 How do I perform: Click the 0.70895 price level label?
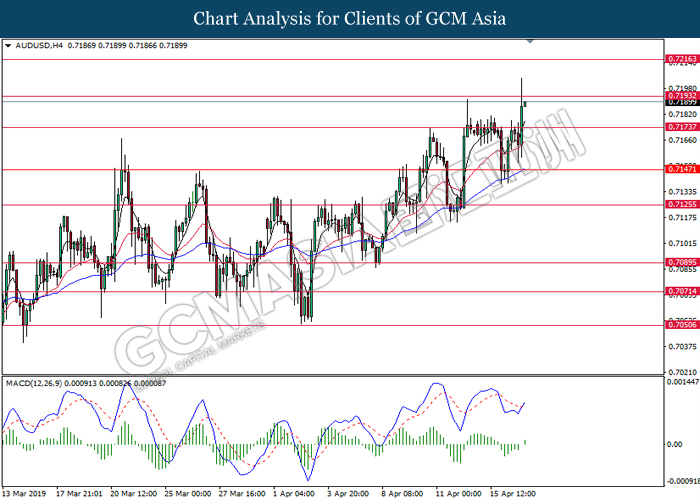683,262
